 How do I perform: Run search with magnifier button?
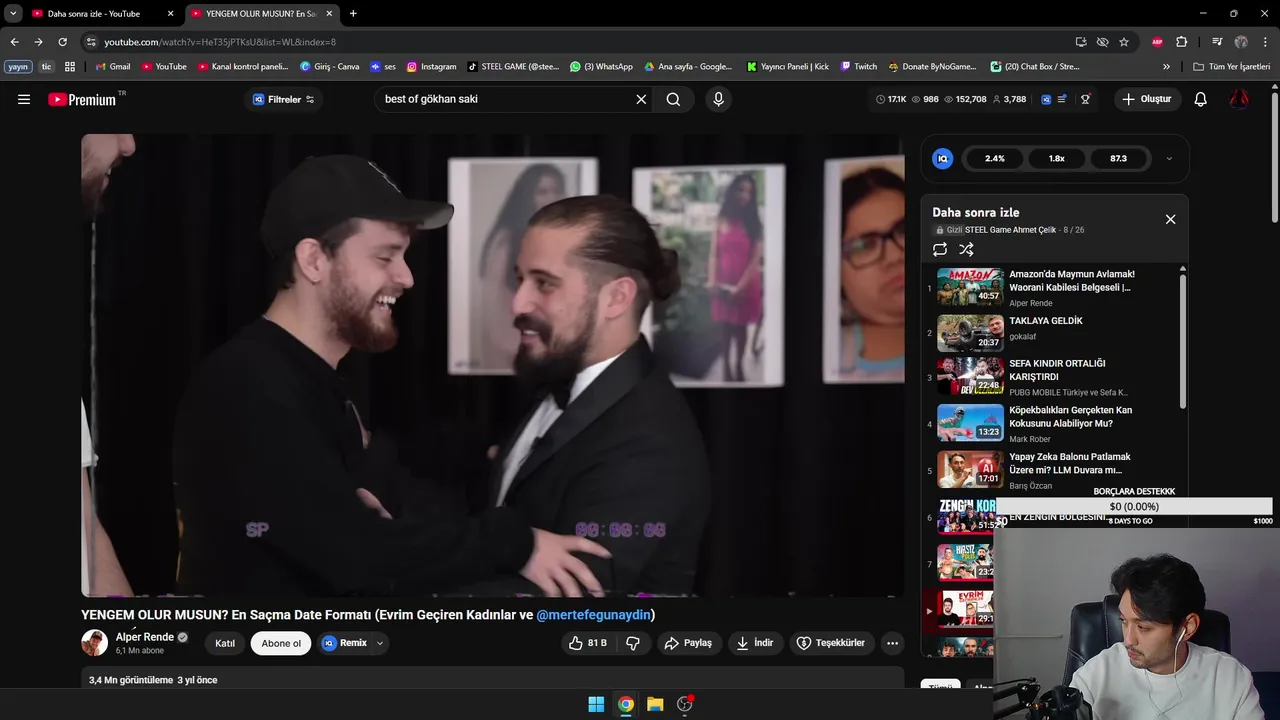pos(673,99)
